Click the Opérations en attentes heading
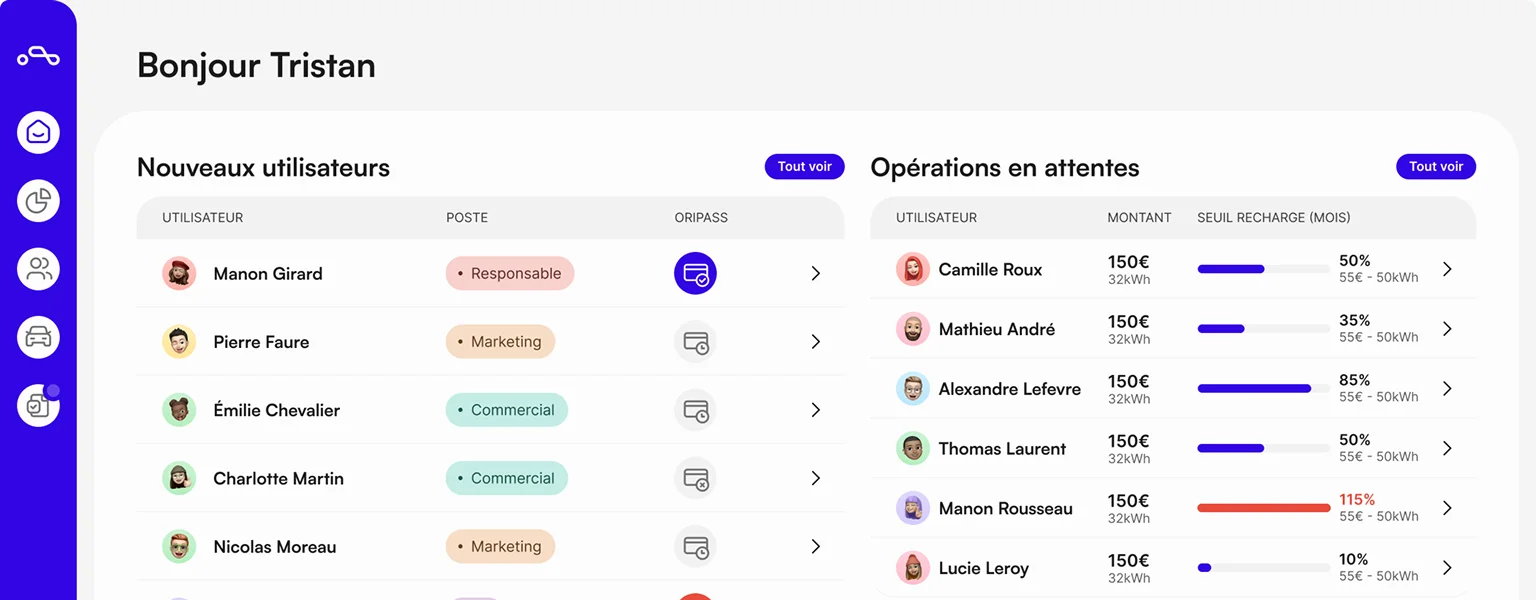This screenshot has height=600, width=1536. tap(1005, 167)
